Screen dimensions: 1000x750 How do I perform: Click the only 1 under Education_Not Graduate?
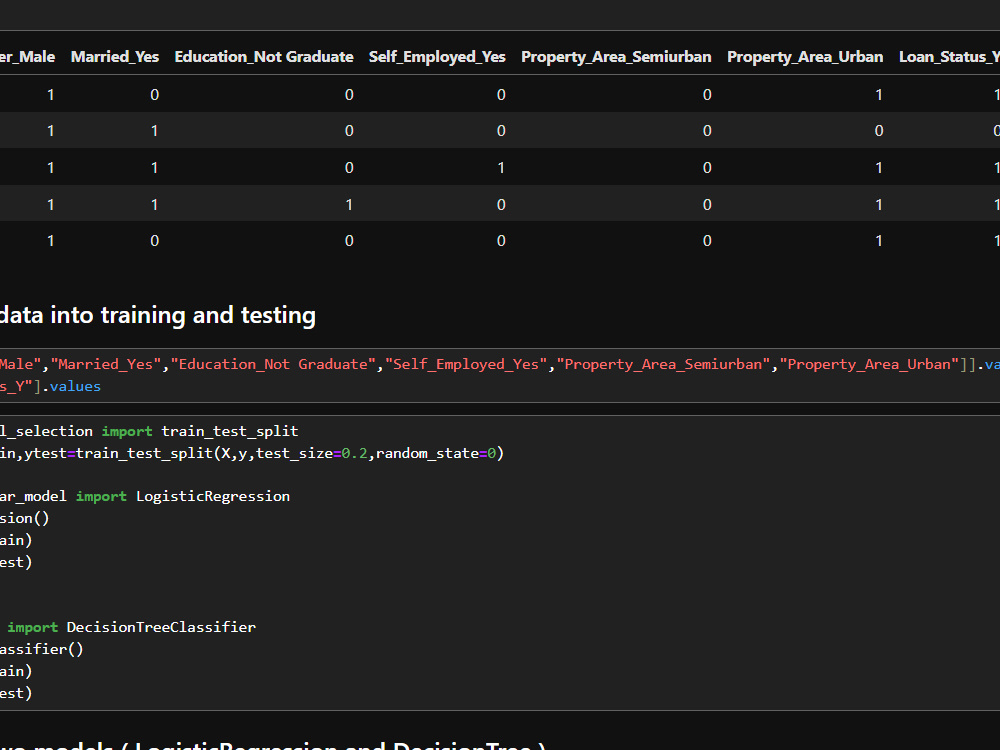349,205
